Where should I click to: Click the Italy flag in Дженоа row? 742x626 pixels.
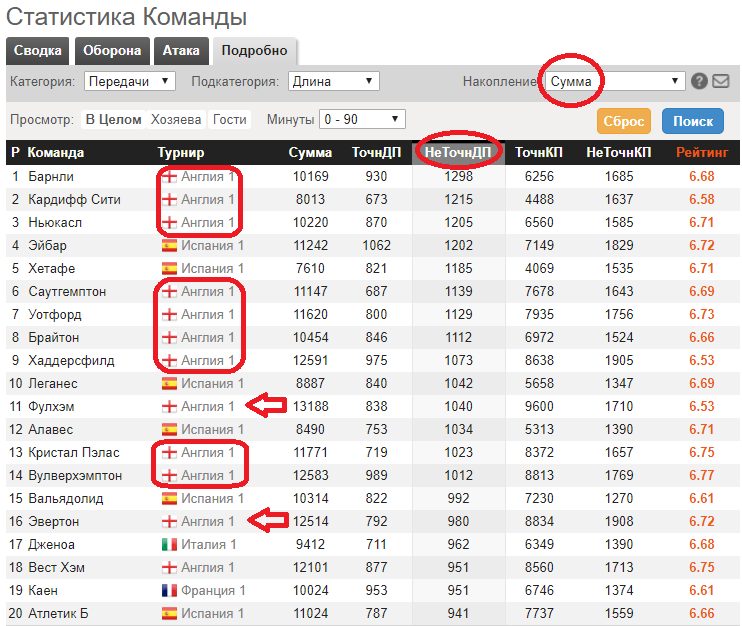[x=168, y=545]
